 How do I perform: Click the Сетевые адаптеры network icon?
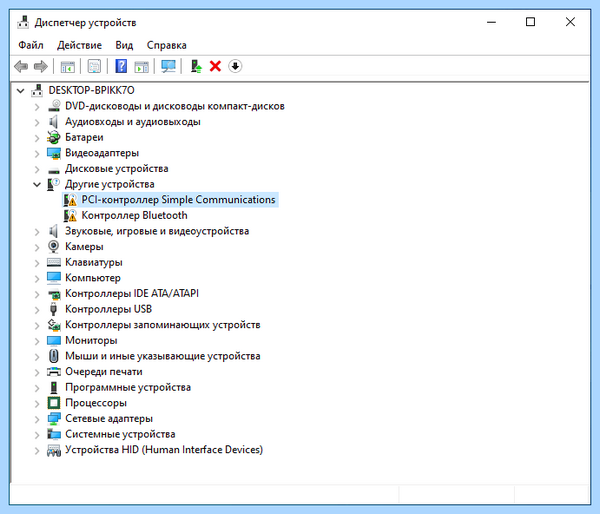pos(54,419)
